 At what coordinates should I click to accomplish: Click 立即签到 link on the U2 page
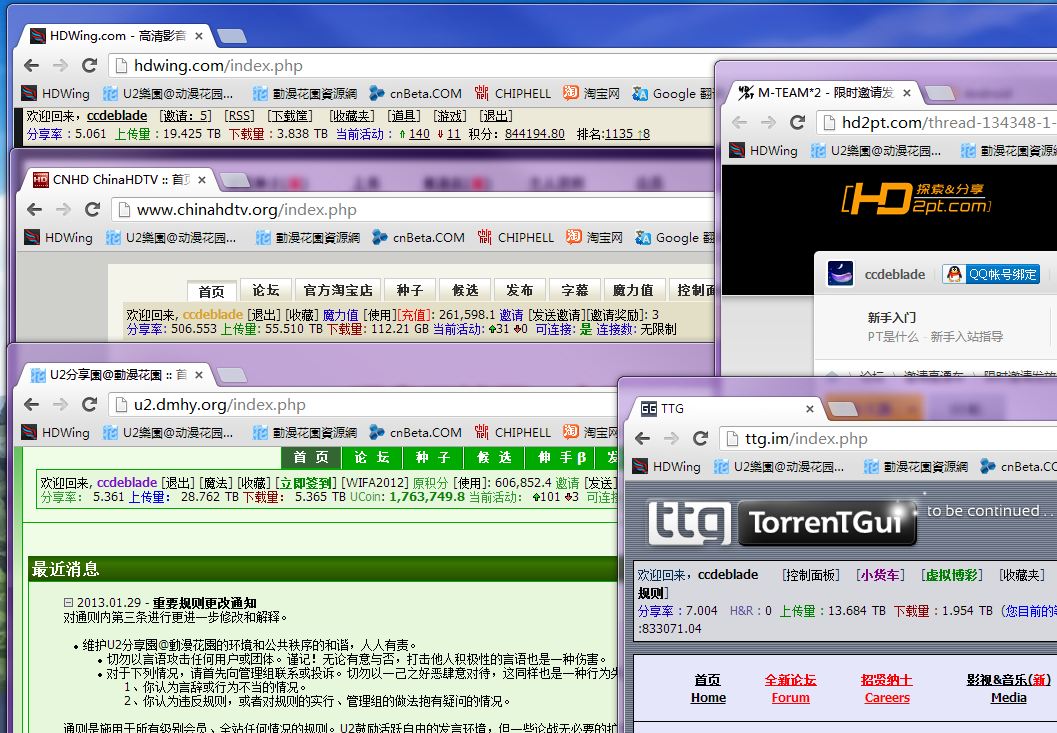(305, 483)
